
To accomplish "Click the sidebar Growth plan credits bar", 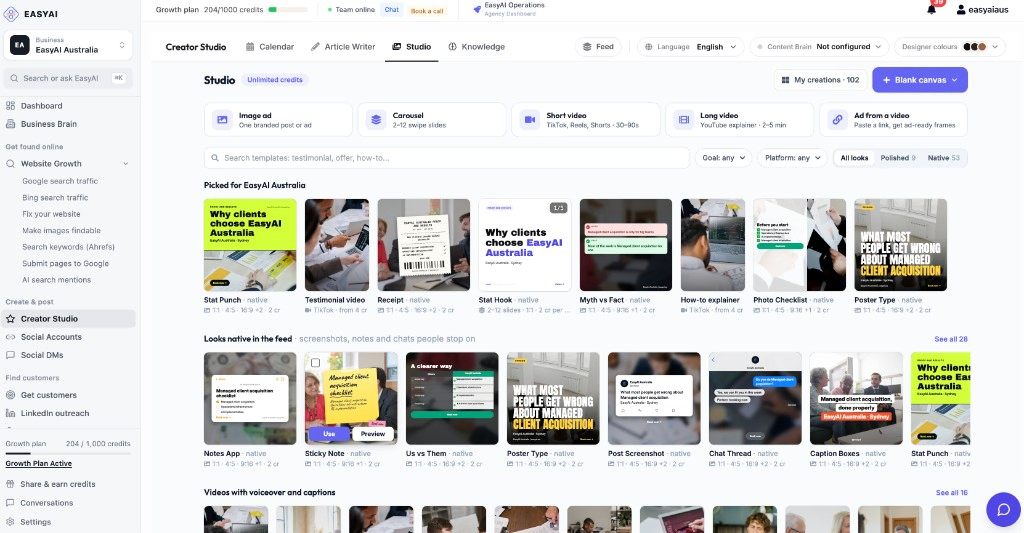I will 68,453.
